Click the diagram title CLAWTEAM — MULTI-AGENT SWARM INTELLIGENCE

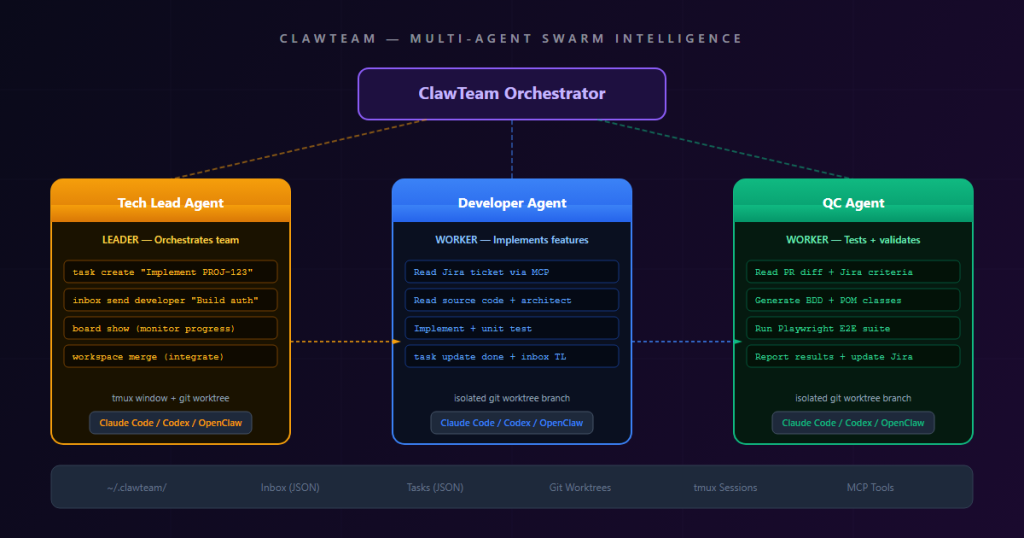[x=511, y=39]
